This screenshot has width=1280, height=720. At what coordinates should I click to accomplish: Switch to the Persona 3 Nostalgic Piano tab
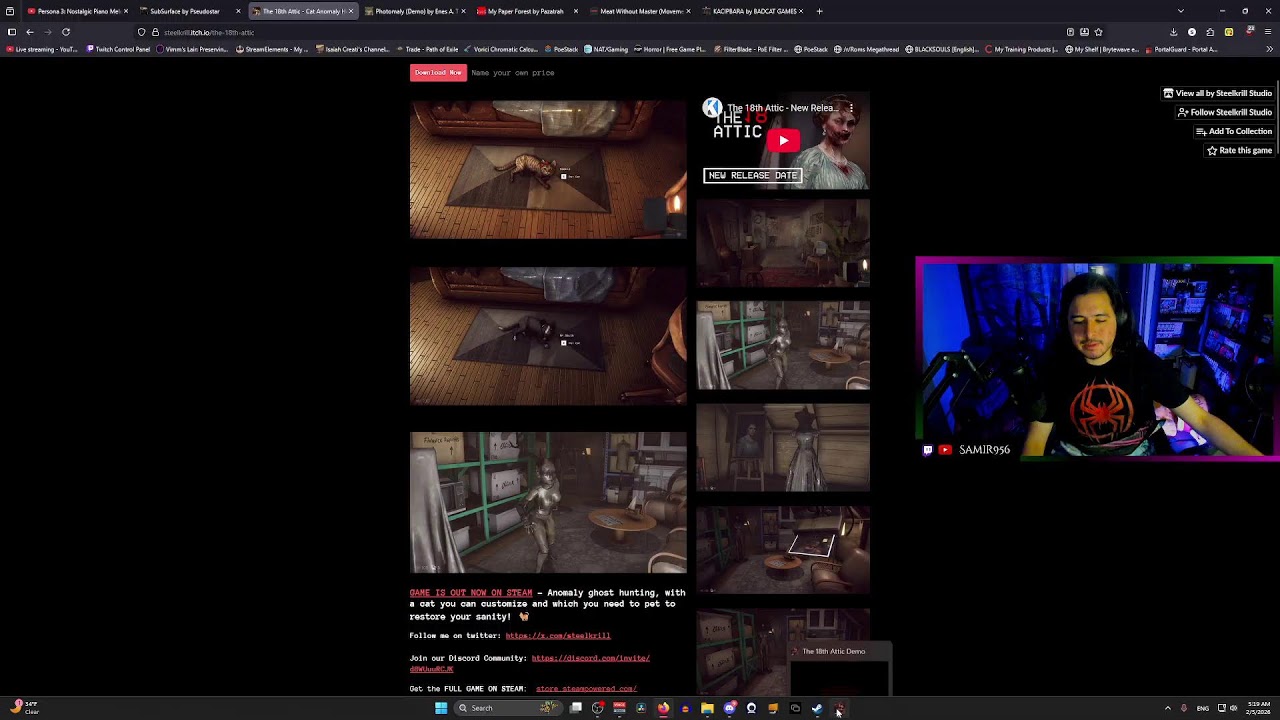point(75,11)
